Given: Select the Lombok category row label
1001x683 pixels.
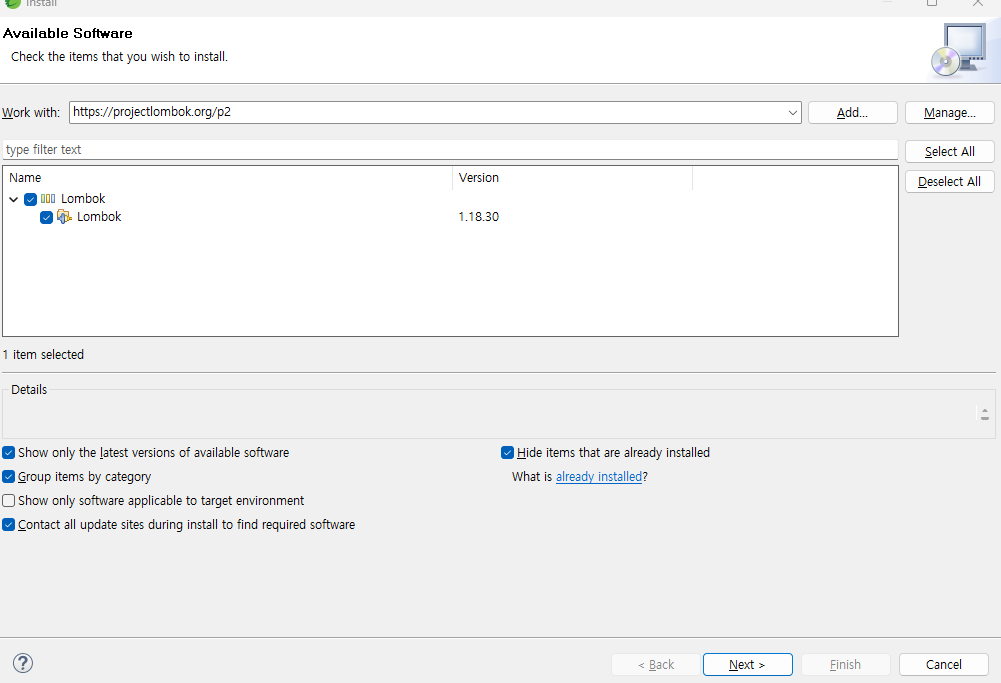Looking at the screenshot, I should (x=83, y=199).
